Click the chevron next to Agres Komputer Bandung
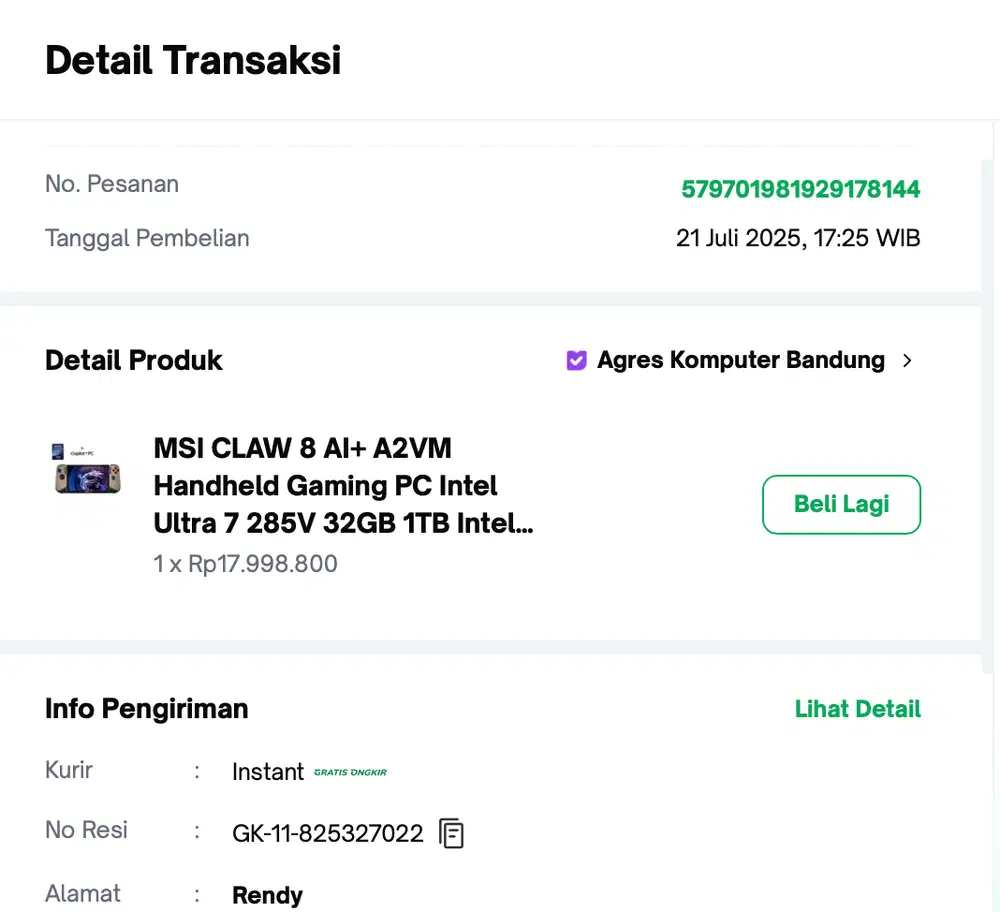The height and width of the screenshot is (912, 1000). pos(907,360)
